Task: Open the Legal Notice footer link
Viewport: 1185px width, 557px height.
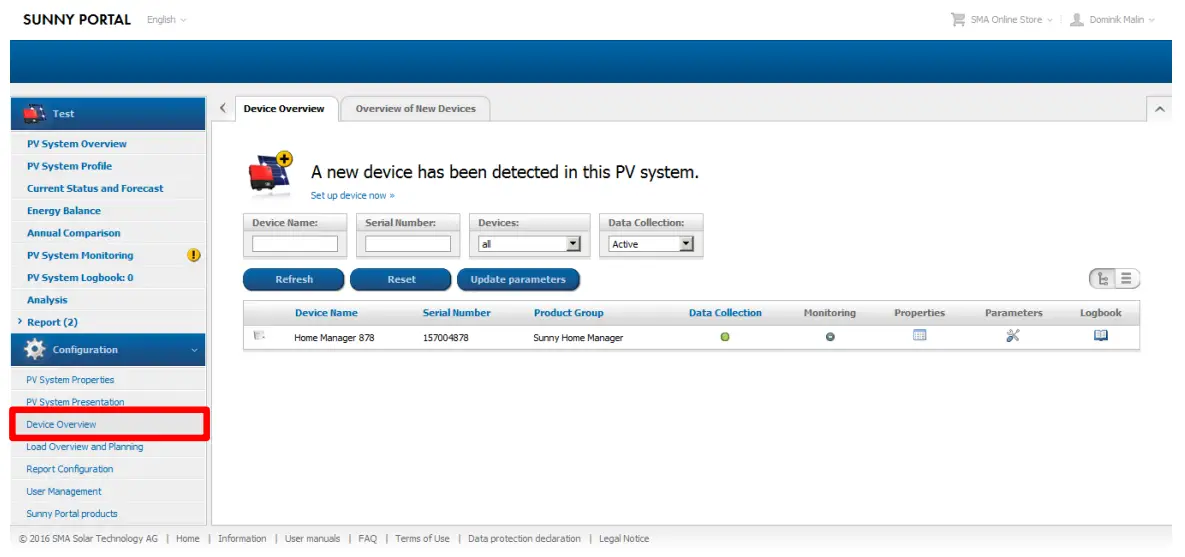Action: pyautogui.click(x=624, y=539)
